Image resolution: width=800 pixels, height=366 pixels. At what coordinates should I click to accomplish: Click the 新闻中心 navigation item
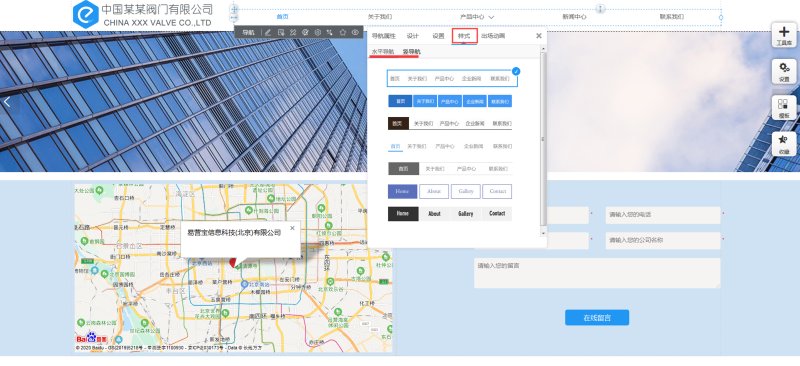coord(574,17)
